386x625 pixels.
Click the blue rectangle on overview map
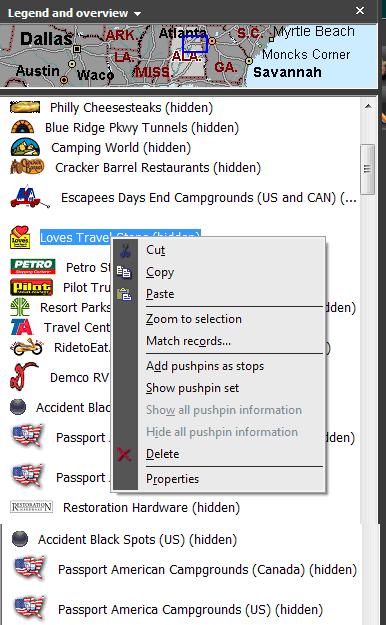(195, 44)
